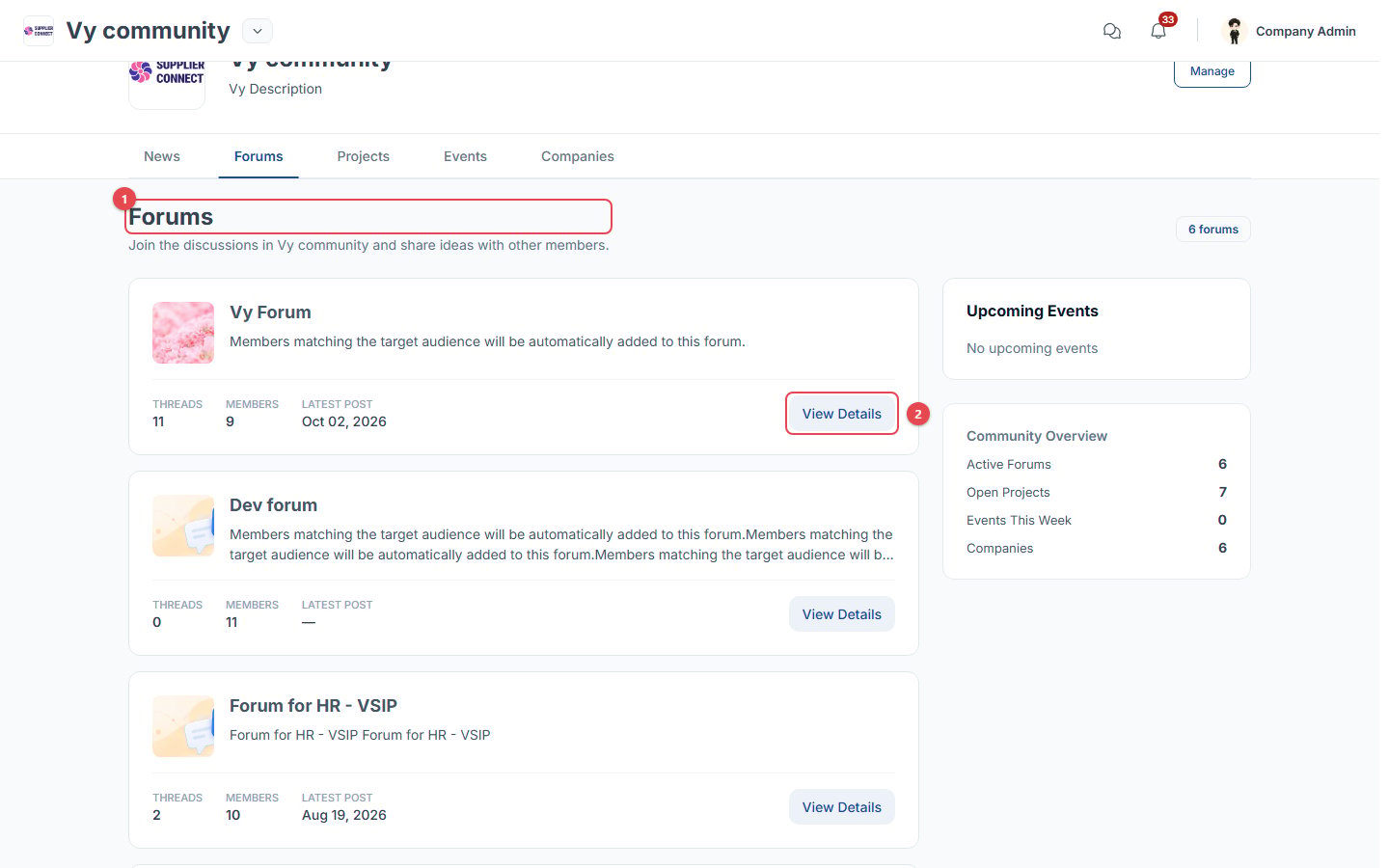Viewport: 1389px width, 868px height.
Task: Open the chat messages icon
Action: click(1112, 31)
